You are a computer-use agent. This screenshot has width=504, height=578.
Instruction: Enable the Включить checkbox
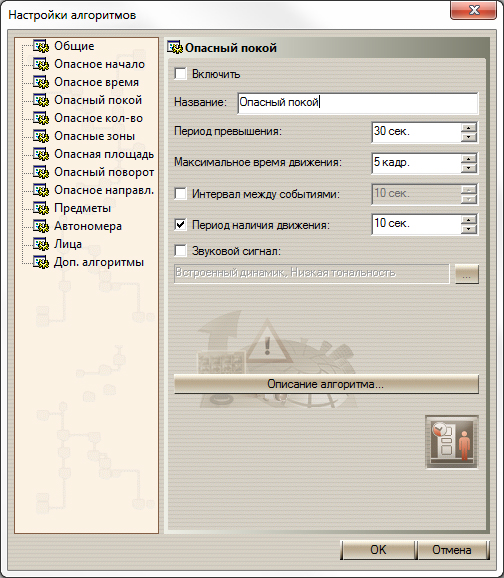coord(180,73)
